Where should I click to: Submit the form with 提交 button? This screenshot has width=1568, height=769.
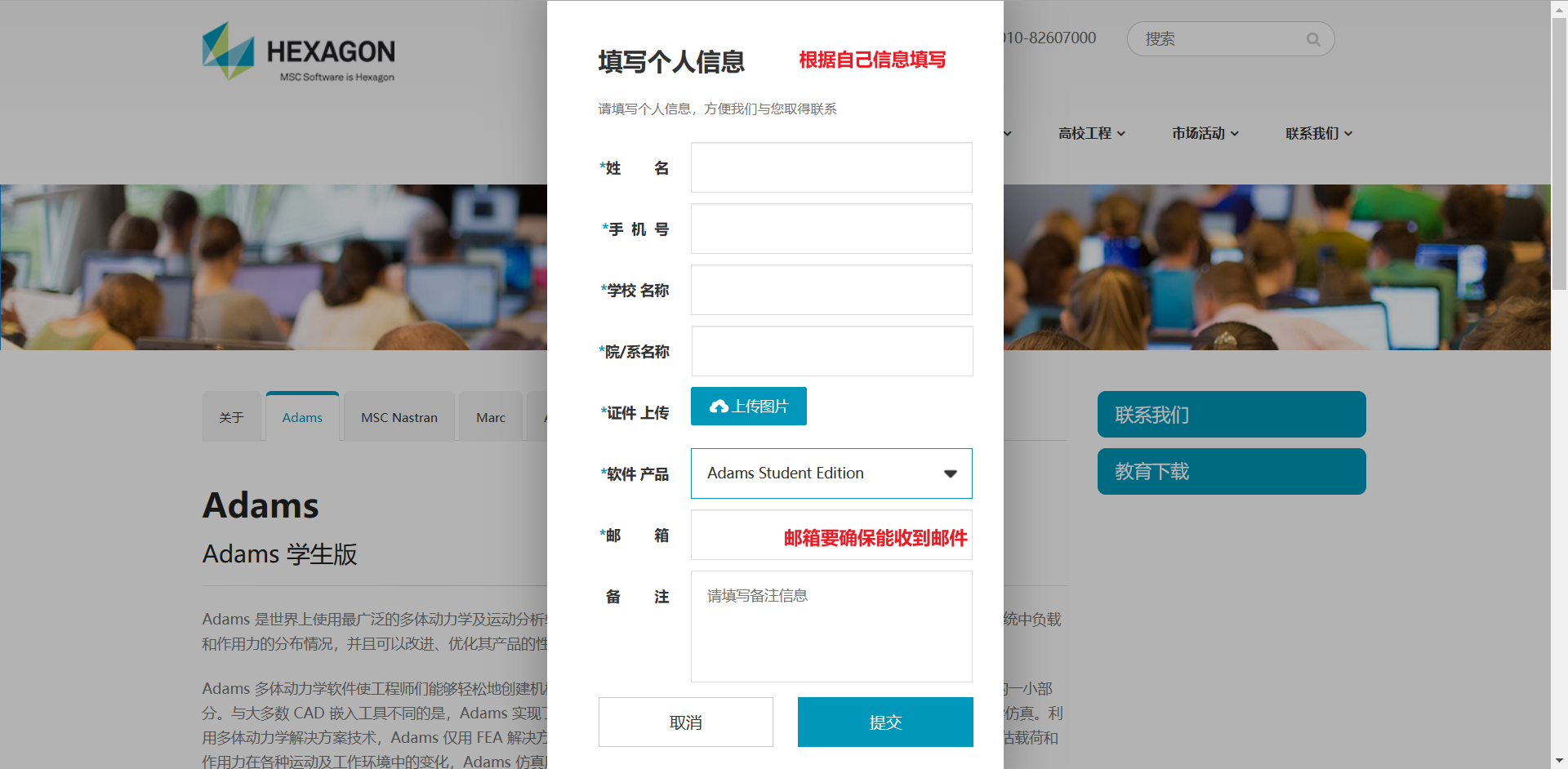click(884, 722)
